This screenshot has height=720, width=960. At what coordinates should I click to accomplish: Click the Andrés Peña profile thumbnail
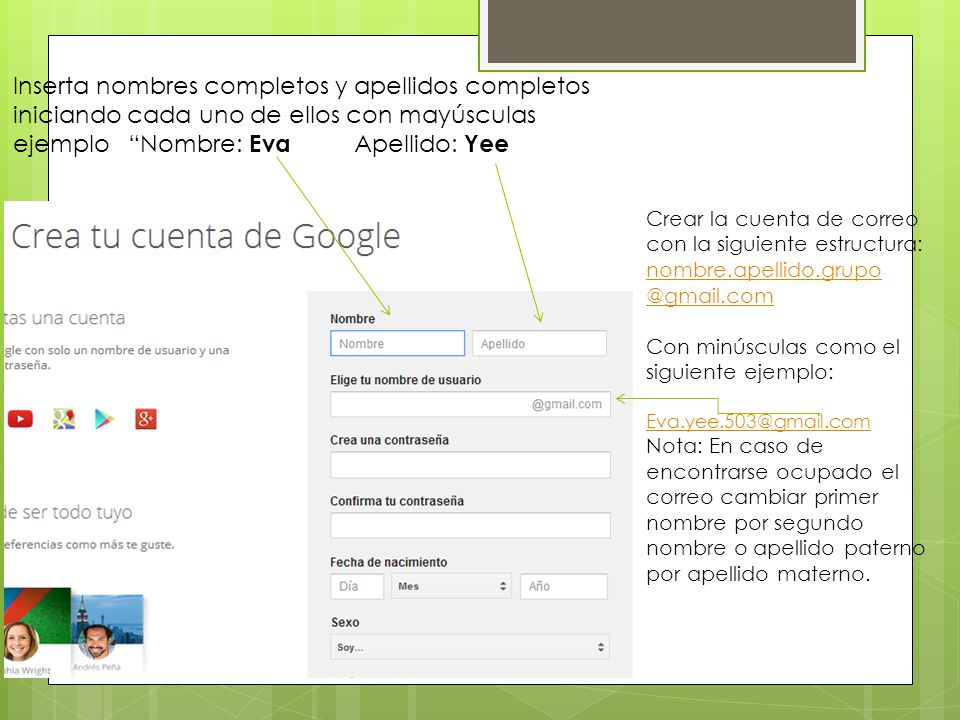(107, 634)
